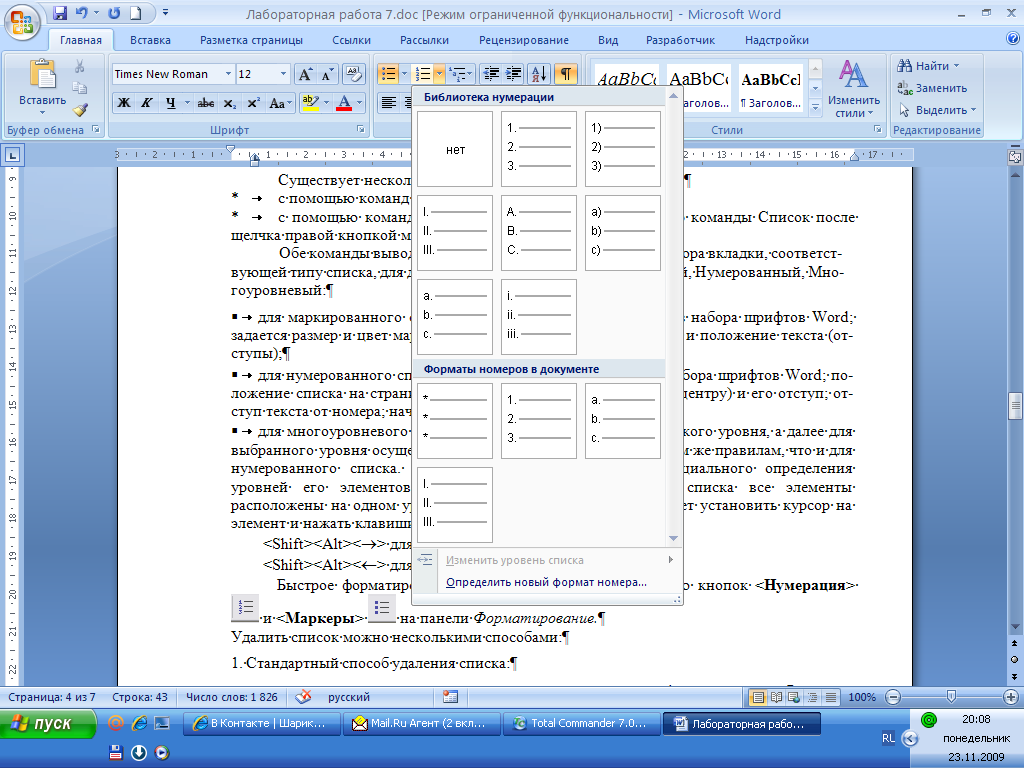
Task: Click Определить новый формат номера
Action: coord(546,583)
